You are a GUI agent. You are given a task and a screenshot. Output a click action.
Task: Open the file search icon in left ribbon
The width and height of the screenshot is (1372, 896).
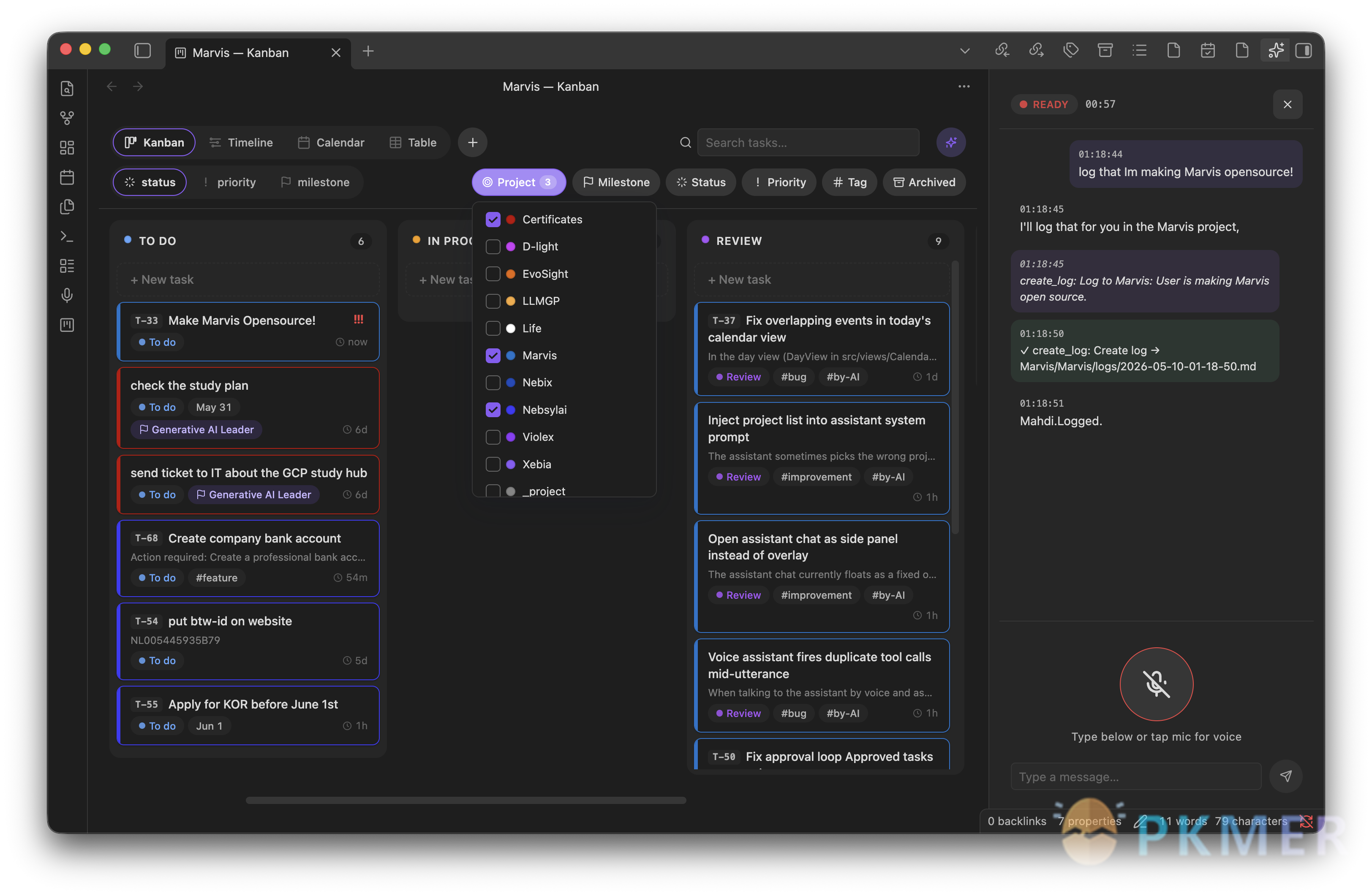[x=67, y=89]
